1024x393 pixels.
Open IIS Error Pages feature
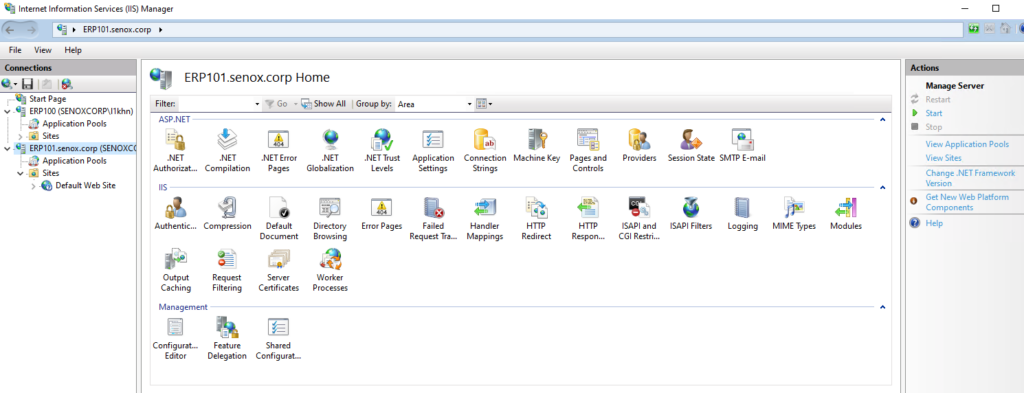pos(381,213)
